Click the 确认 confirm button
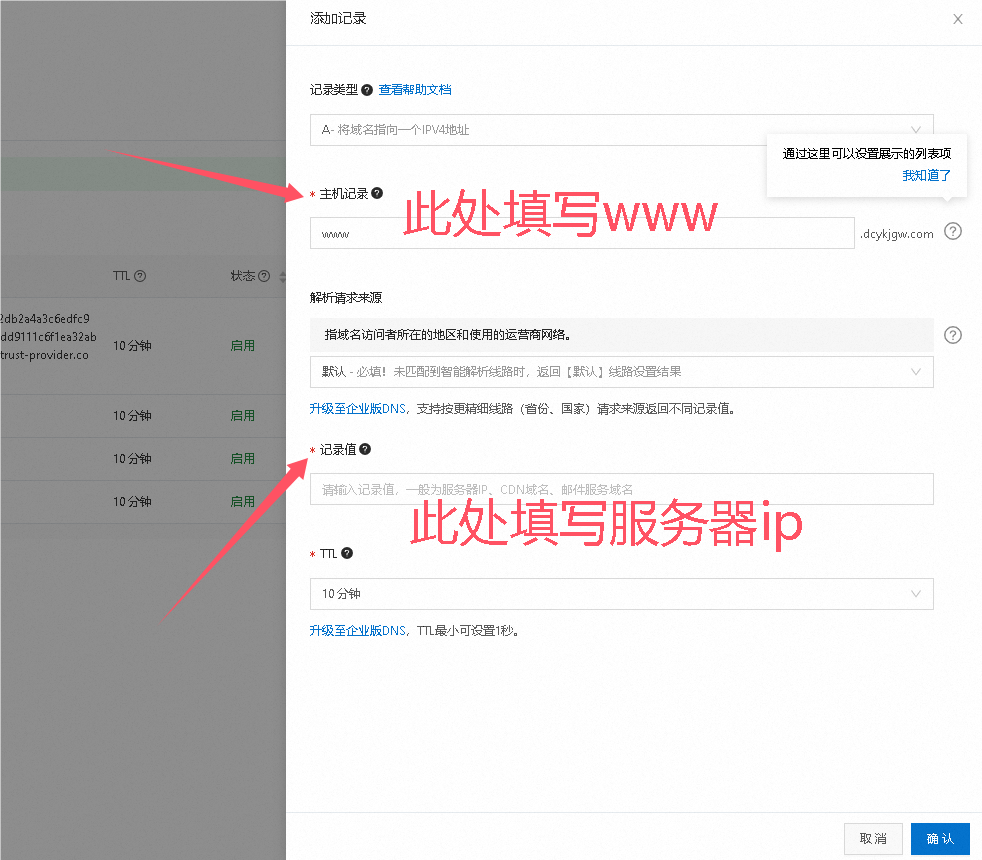The width and height of the screenshot is (982, 860). pos(940,839)
